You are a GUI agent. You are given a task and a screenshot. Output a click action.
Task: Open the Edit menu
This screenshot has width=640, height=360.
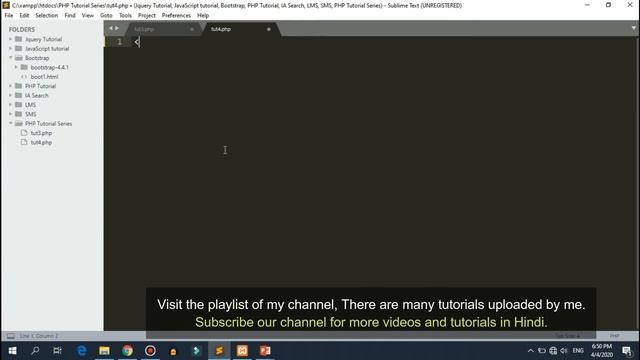click(x=24, y=16)
